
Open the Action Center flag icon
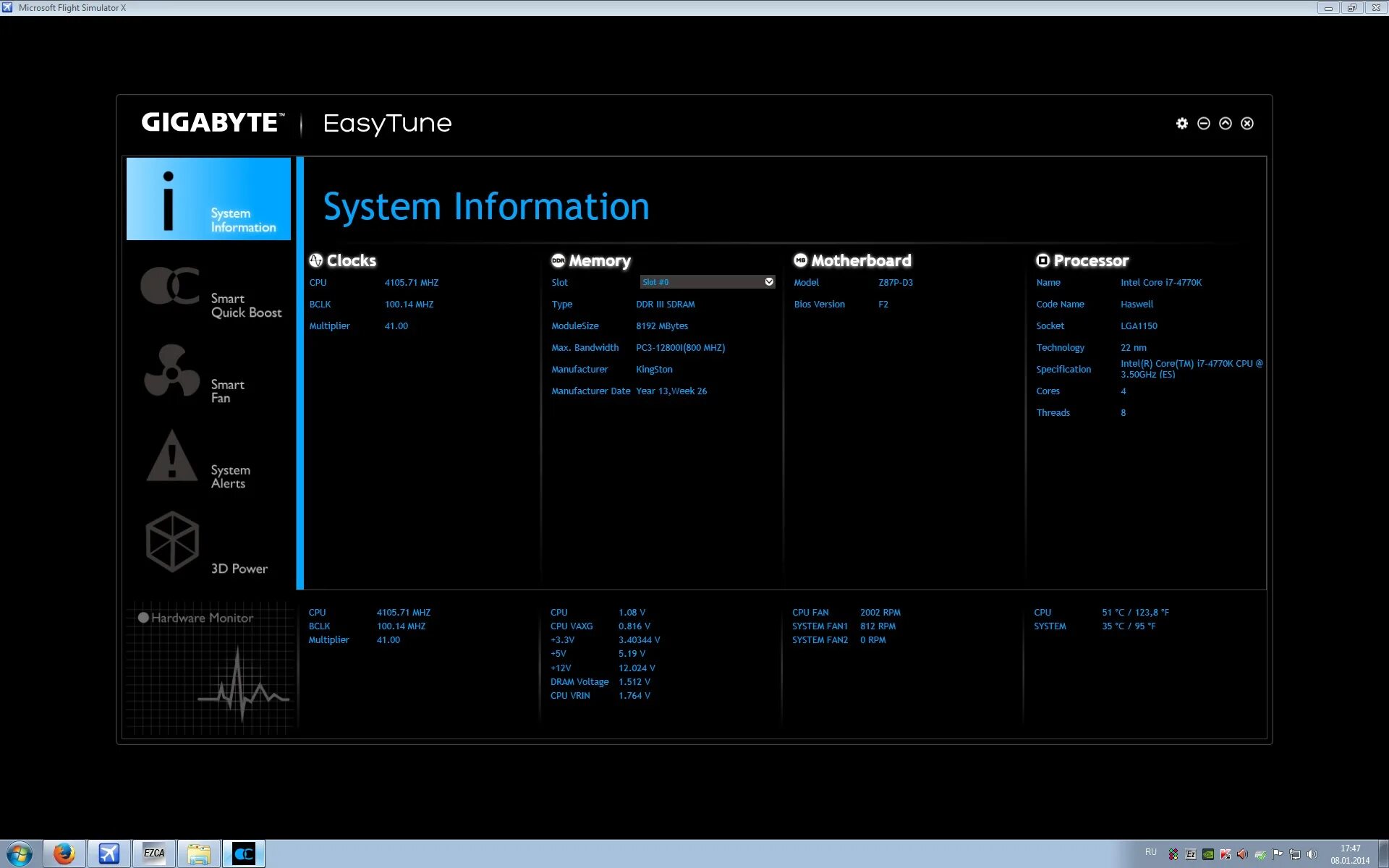[x=1278, y=854]
